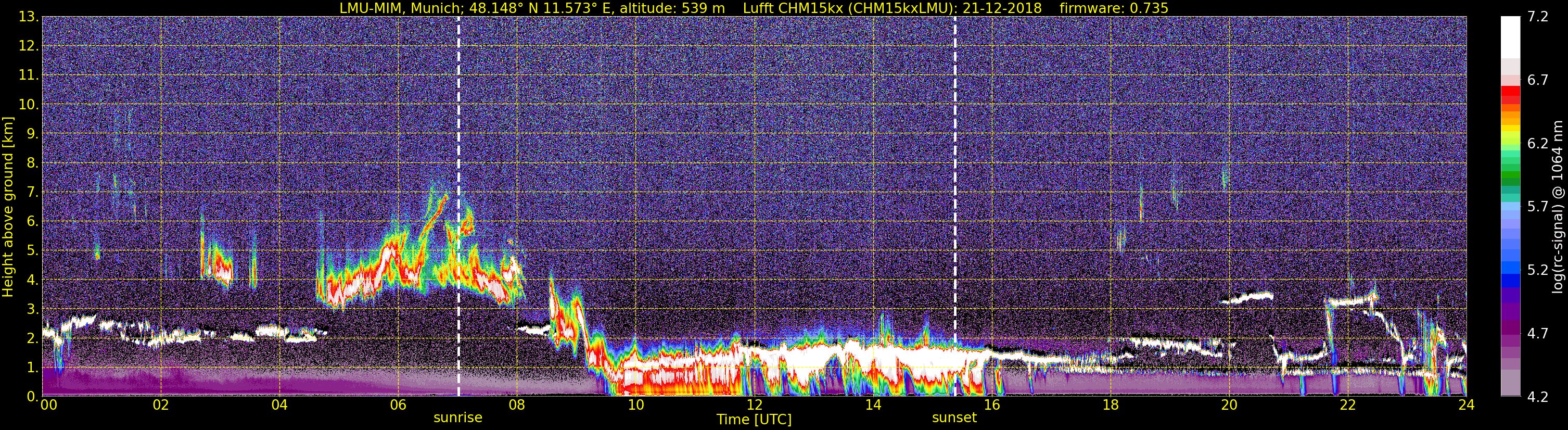Click the height axis tick '11.'
1568x430 pixels.
(x=29, y=75)
